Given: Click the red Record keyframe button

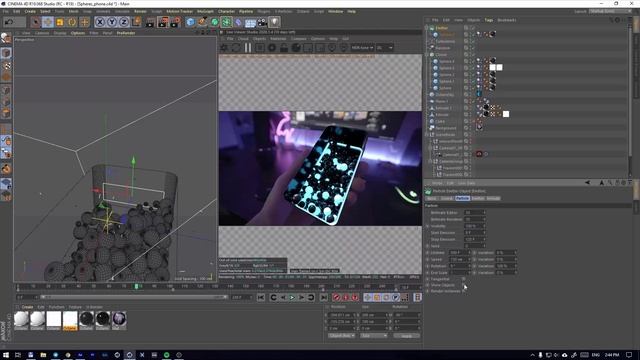Looking at the screenshot, I should [x=337, y=298].
